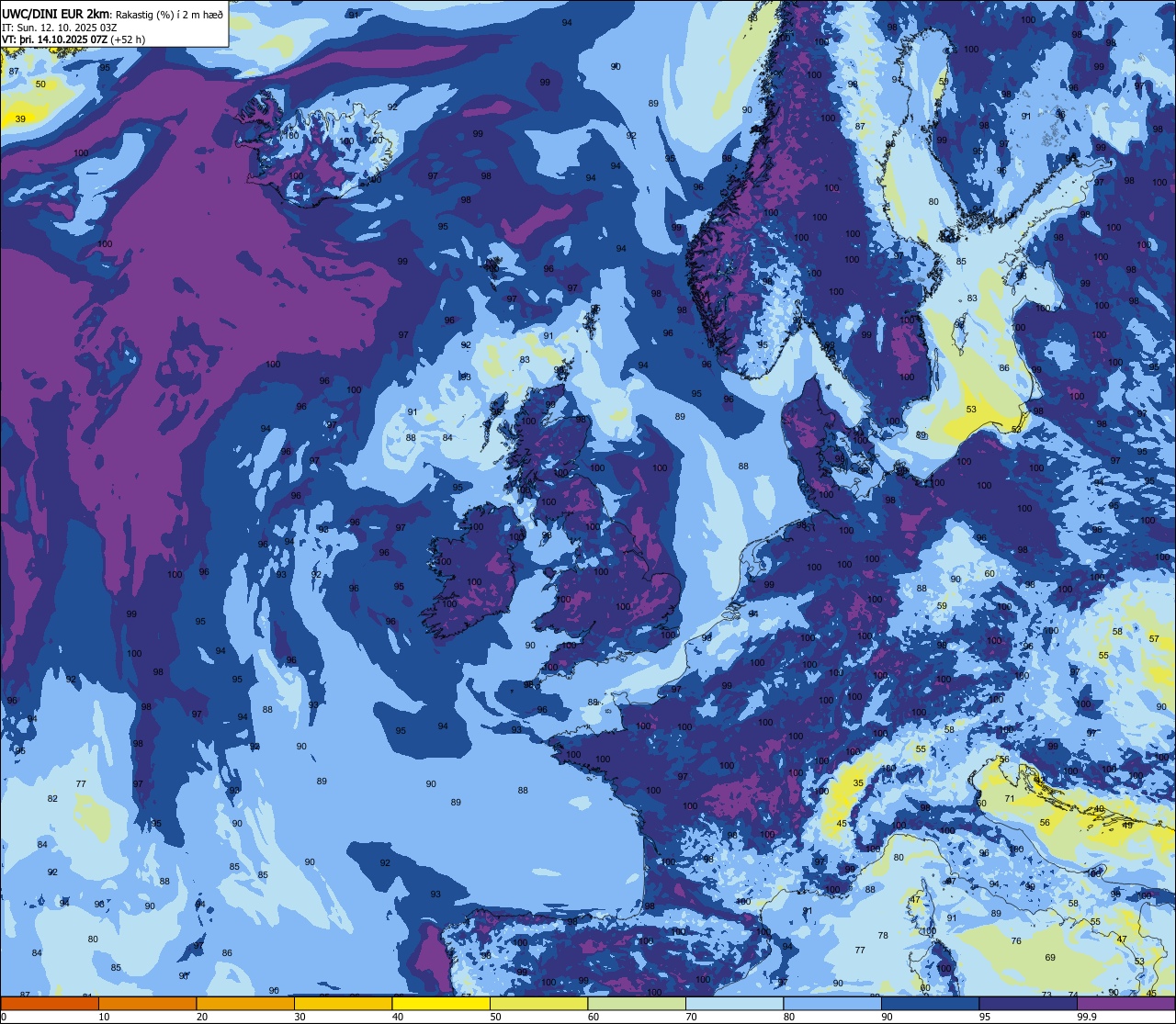Click the 90–95 blue legend swatch
Screen dimensions: 1176x1024
(x=930, y=1003)
